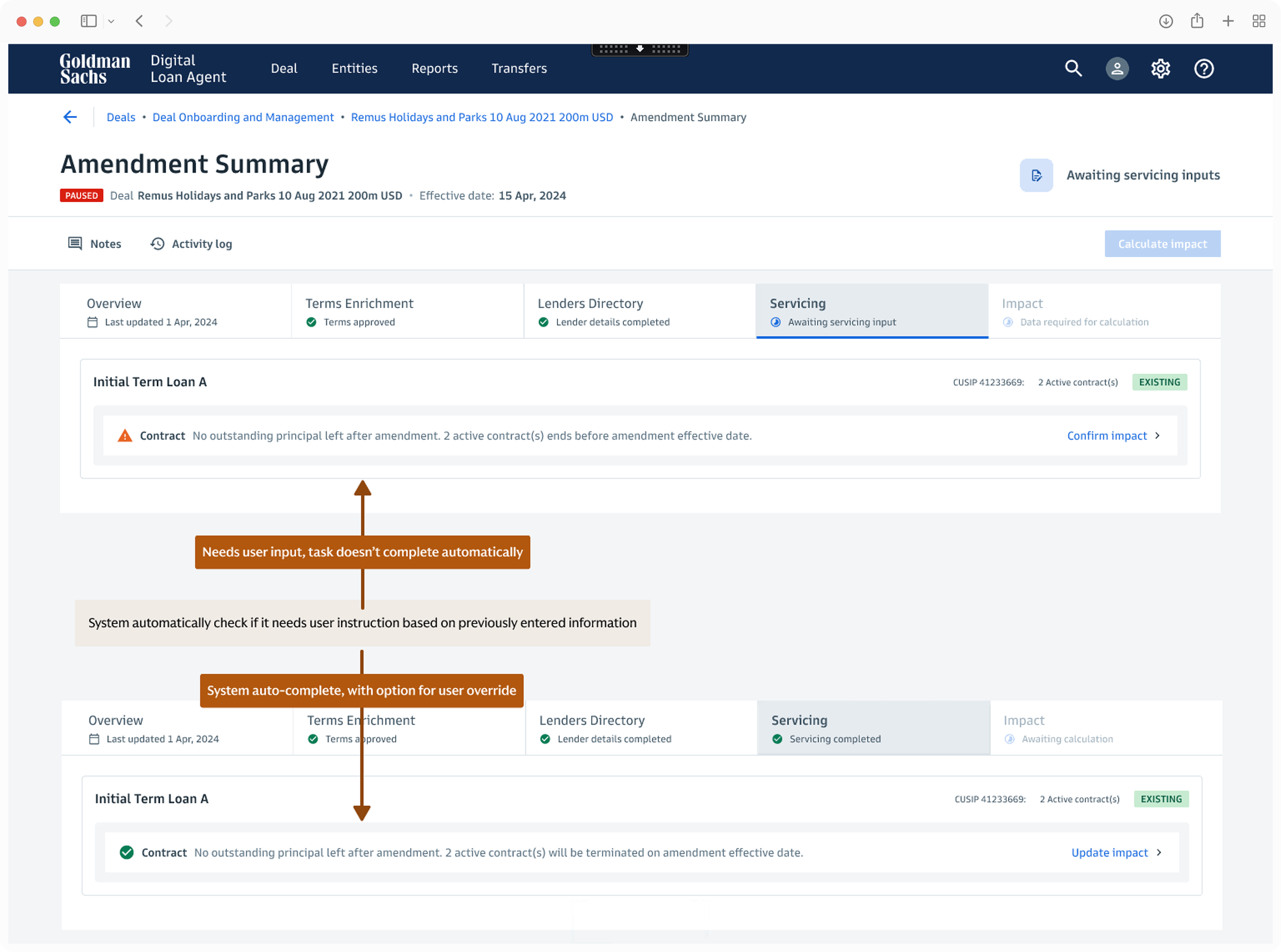The image size is (1281, 952).
Task: Select the Impact tab requiring data
Action: 1104,311
